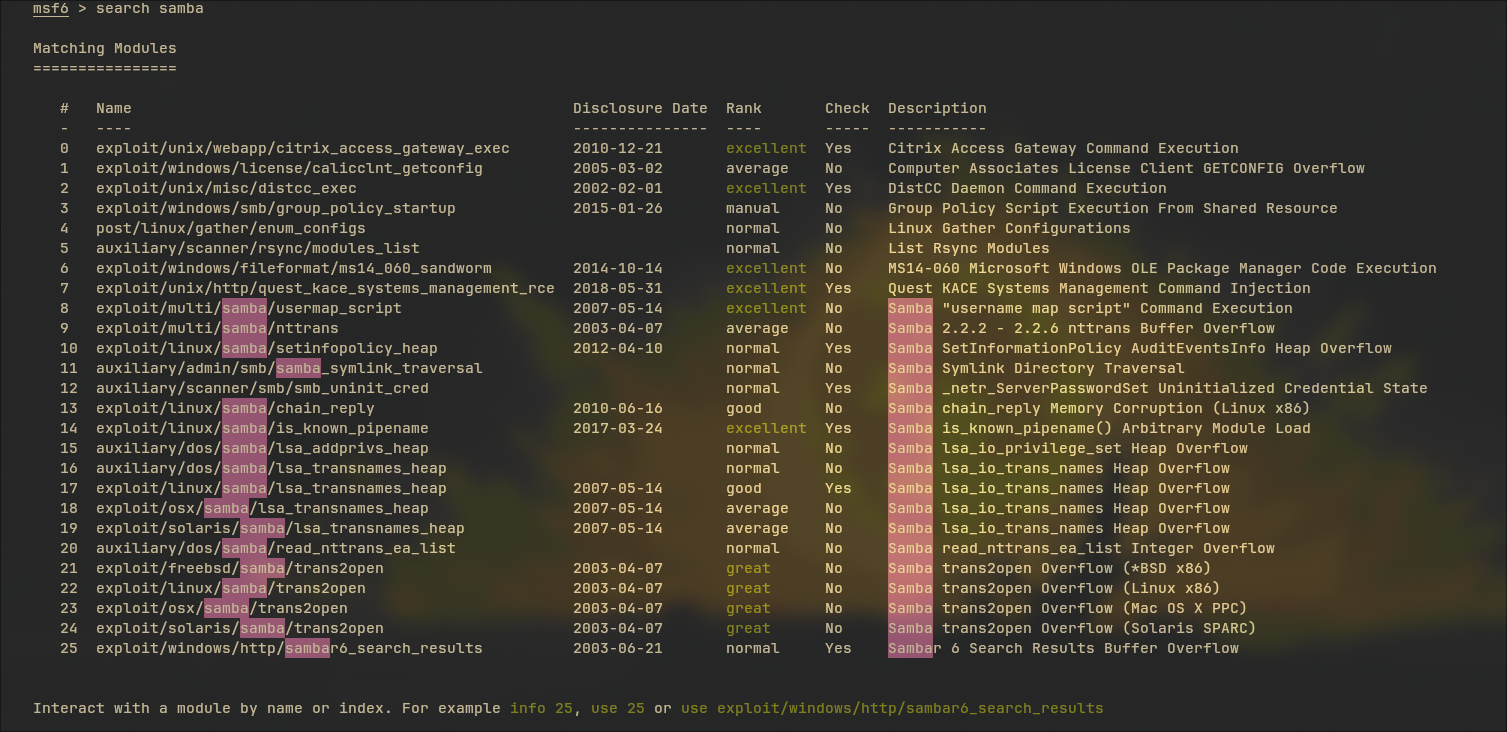Click description 'Samba Symlink Directory Traversal'
1507x732 pixels.
[x=1036, y=368]
